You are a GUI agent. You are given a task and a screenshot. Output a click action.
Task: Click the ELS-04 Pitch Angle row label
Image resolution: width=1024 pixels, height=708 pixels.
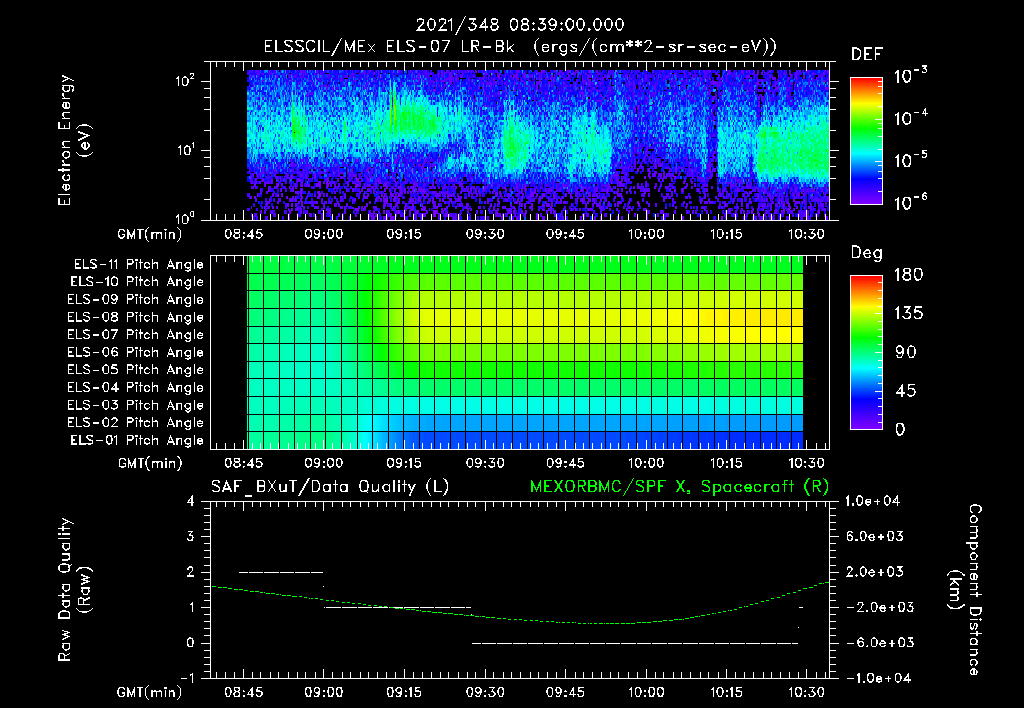tap(135, 388)
